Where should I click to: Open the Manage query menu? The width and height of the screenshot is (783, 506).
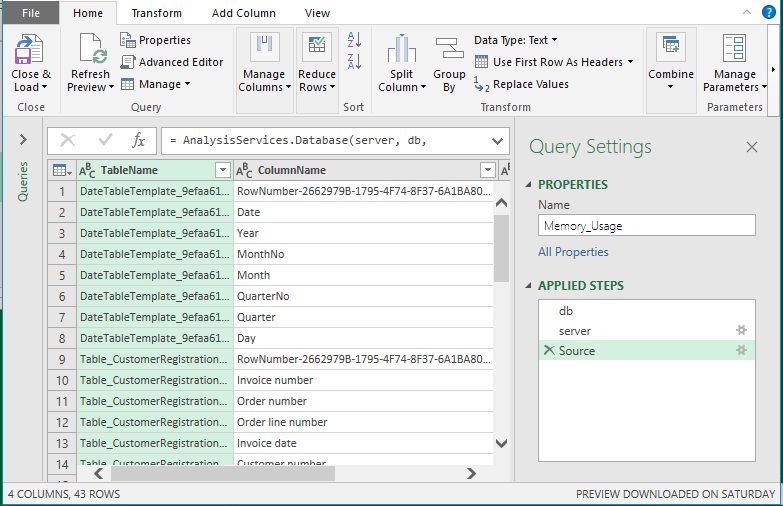155,84
